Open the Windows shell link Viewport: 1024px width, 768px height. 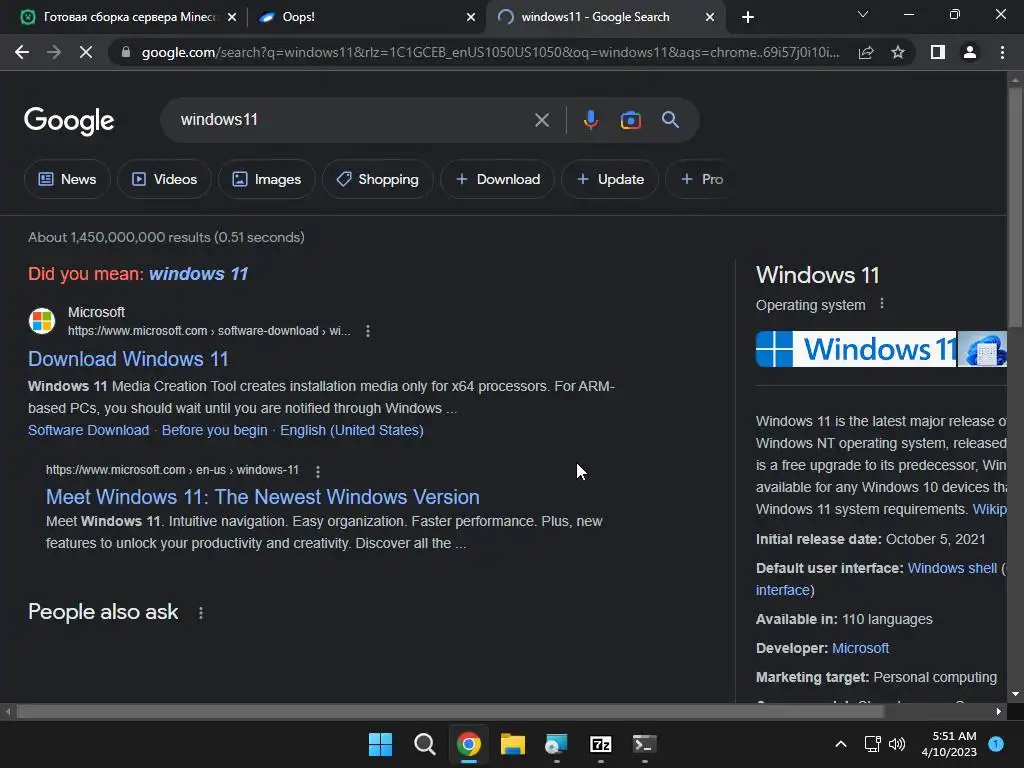[952, 568]
